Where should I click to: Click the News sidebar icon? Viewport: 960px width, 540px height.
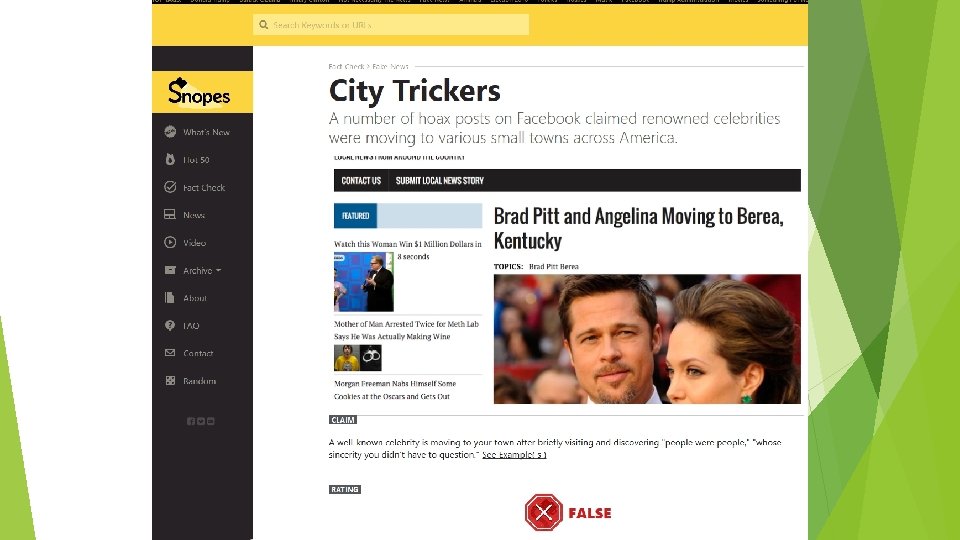point(170,214)
